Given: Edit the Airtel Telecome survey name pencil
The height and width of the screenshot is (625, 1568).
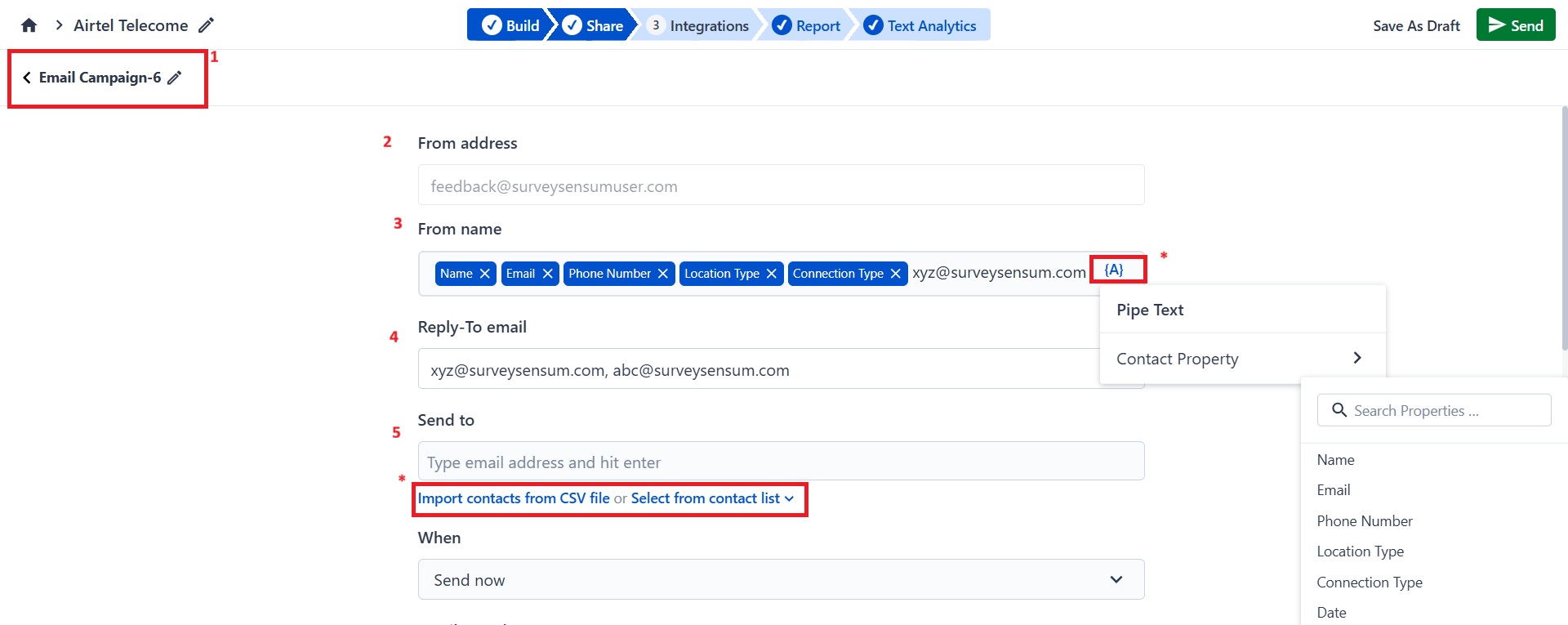Looking at the screenshot, I should pos(207,25).
